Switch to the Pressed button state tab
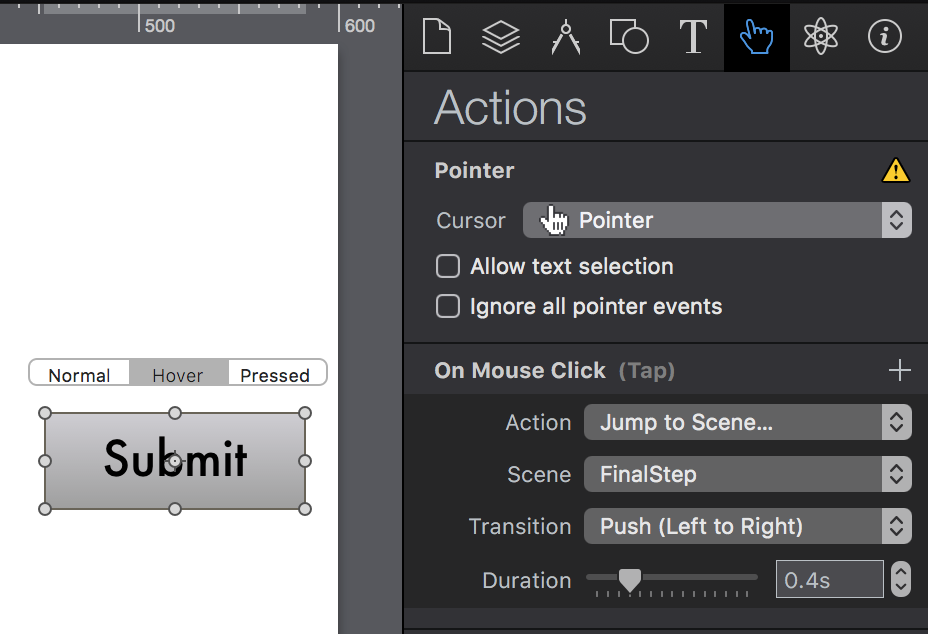 (275, 375)
